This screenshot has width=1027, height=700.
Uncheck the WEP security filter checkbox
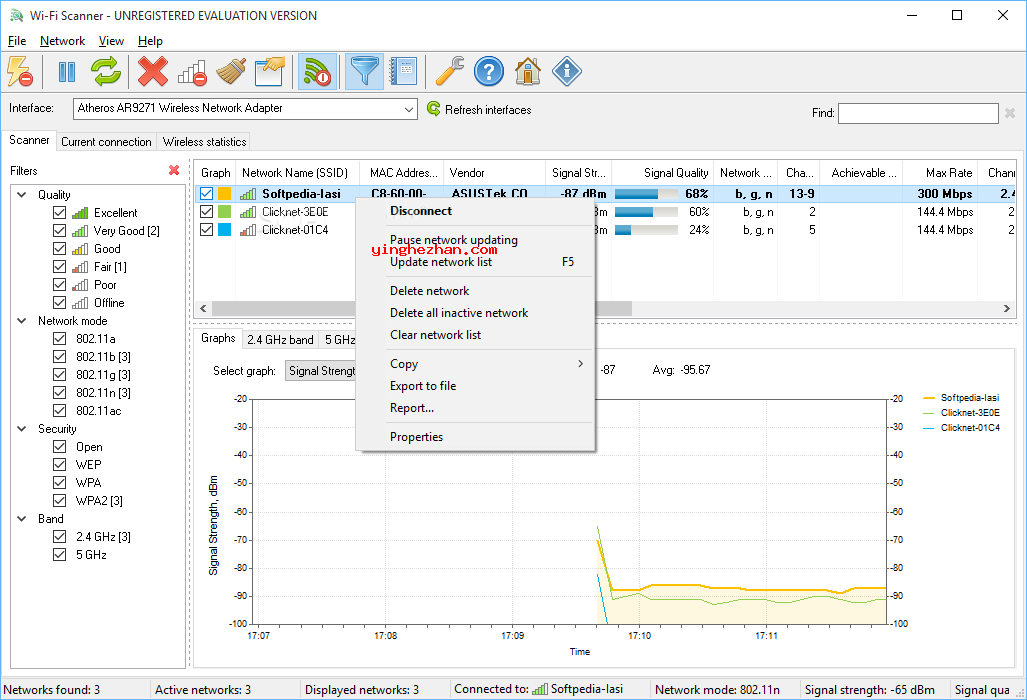click(60, 464)
